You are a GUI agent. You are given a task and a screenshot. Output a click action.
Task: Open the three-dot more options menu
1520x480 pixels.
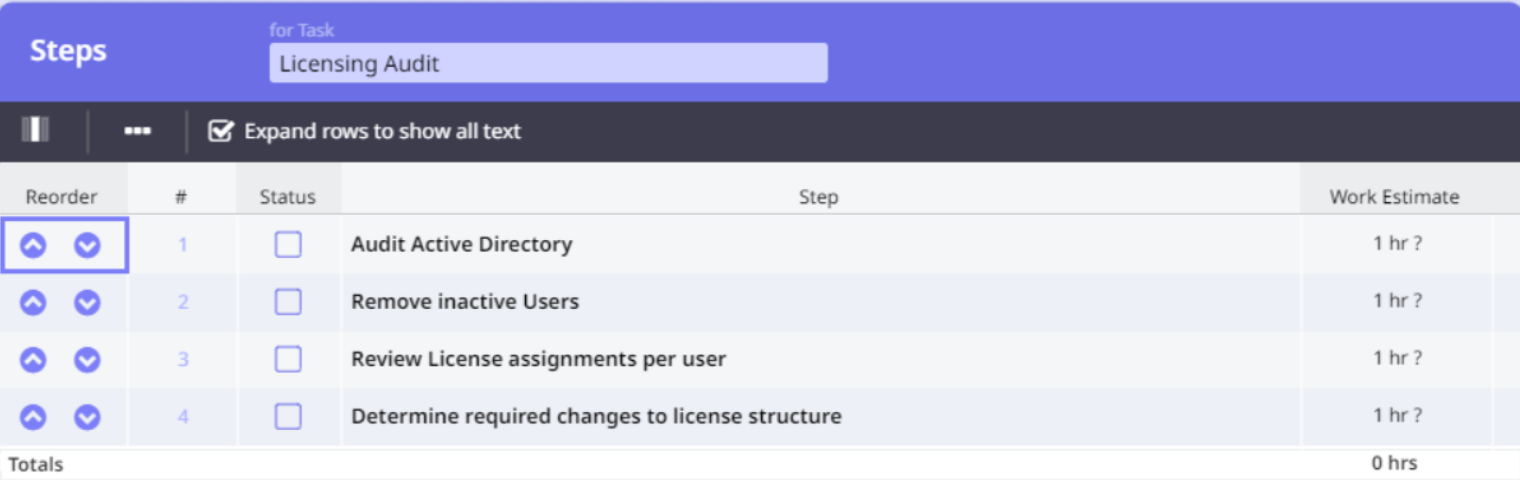[x=137, y=131]
